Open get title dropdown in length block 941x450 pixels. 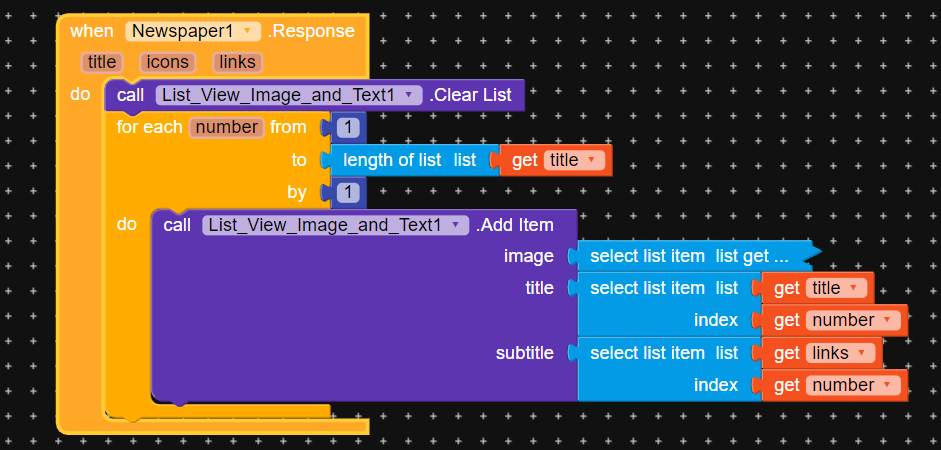point(591,160)
